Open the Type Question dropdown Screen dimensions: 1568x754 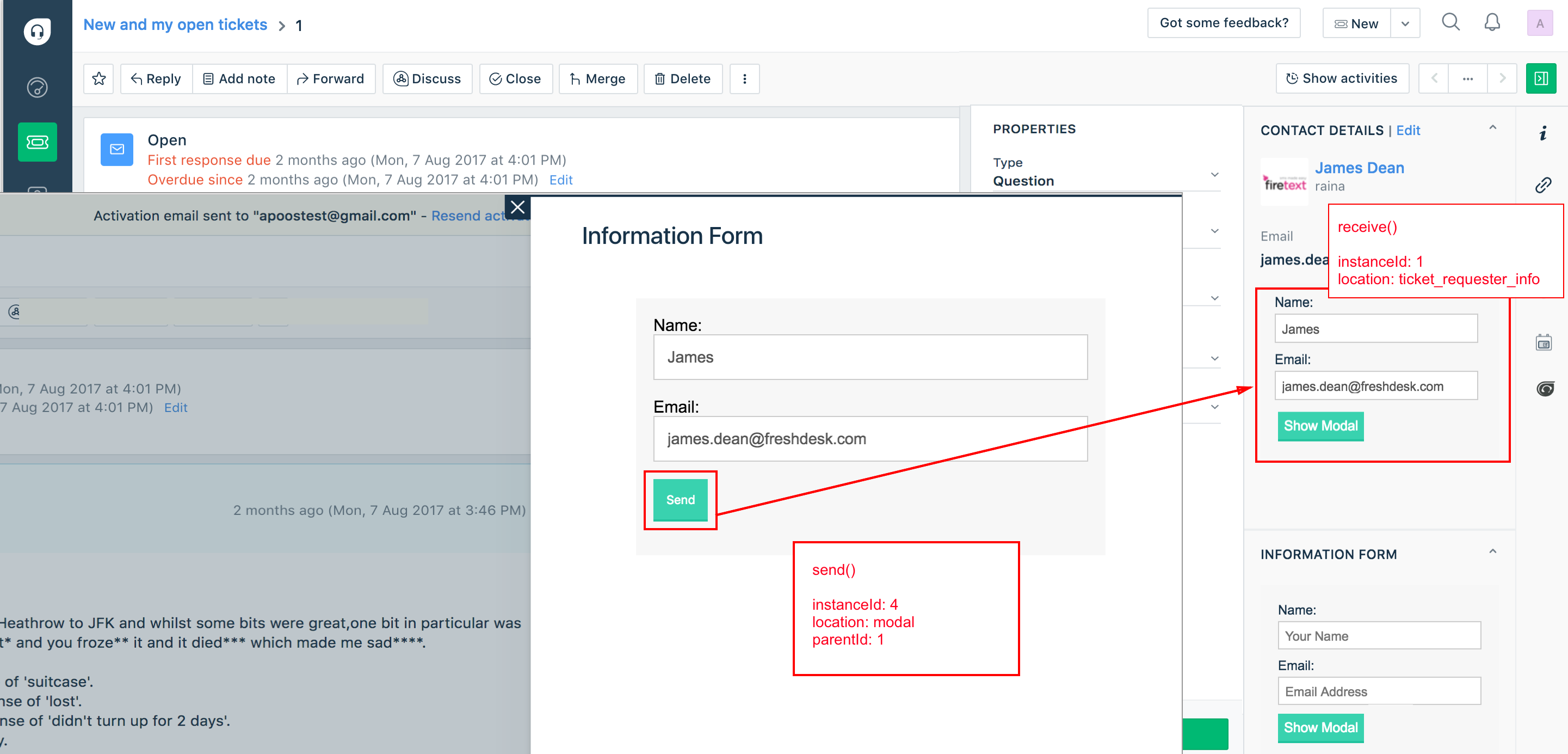coord(1106,173)
